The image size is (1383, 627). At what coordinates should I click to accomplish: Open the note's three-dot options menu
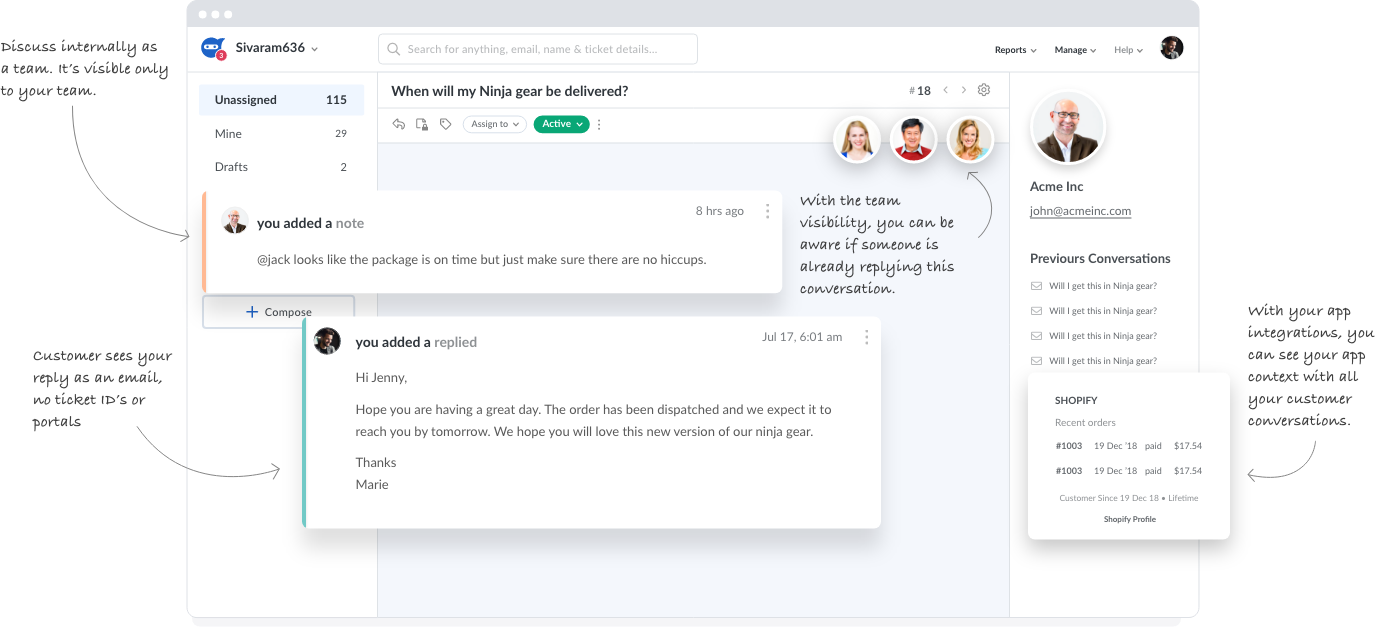click(x=767, y=211)
